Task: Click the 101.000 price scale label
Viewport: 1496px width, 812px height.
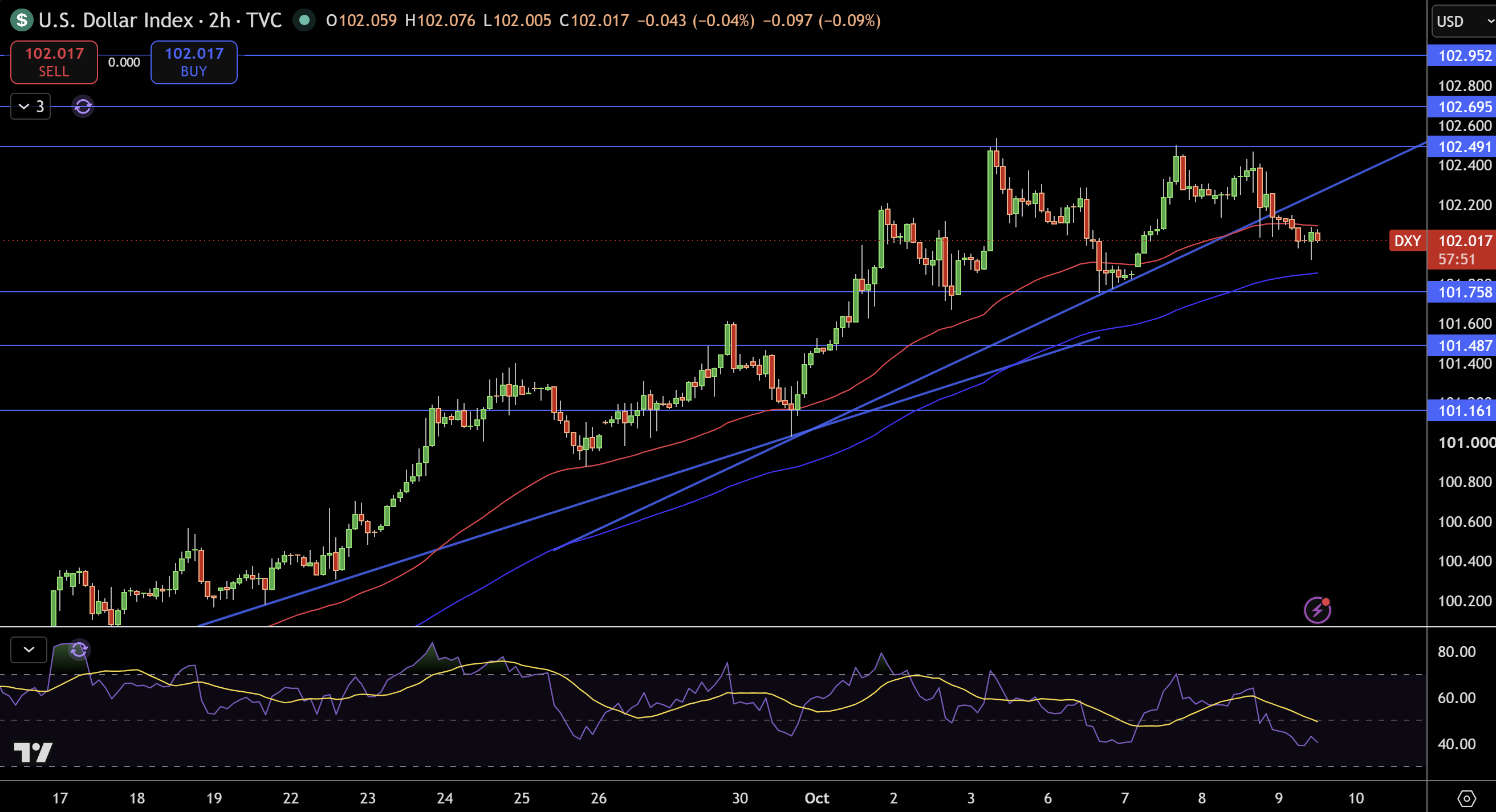Action: point(1466,443)
